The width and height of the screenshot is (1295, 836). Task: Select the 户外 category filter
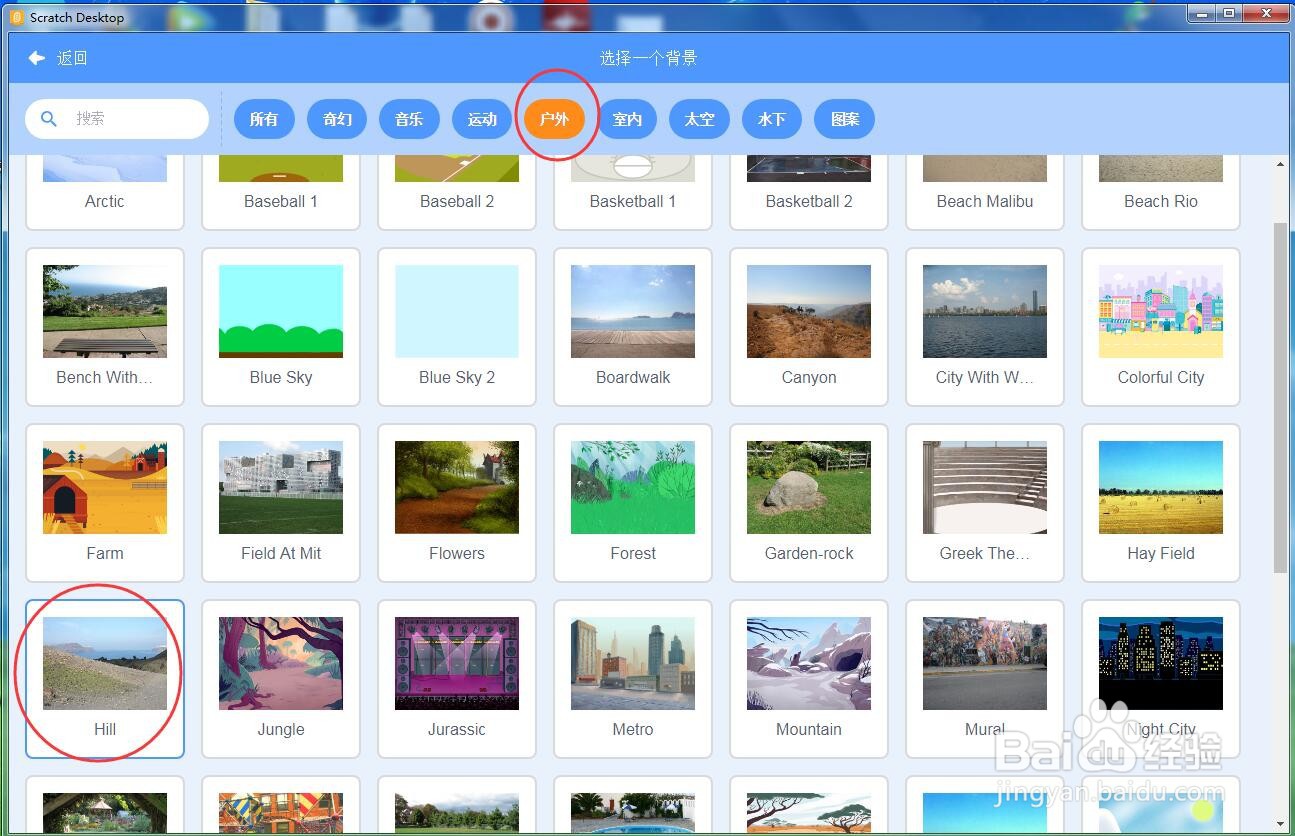[x=554, y=119]
